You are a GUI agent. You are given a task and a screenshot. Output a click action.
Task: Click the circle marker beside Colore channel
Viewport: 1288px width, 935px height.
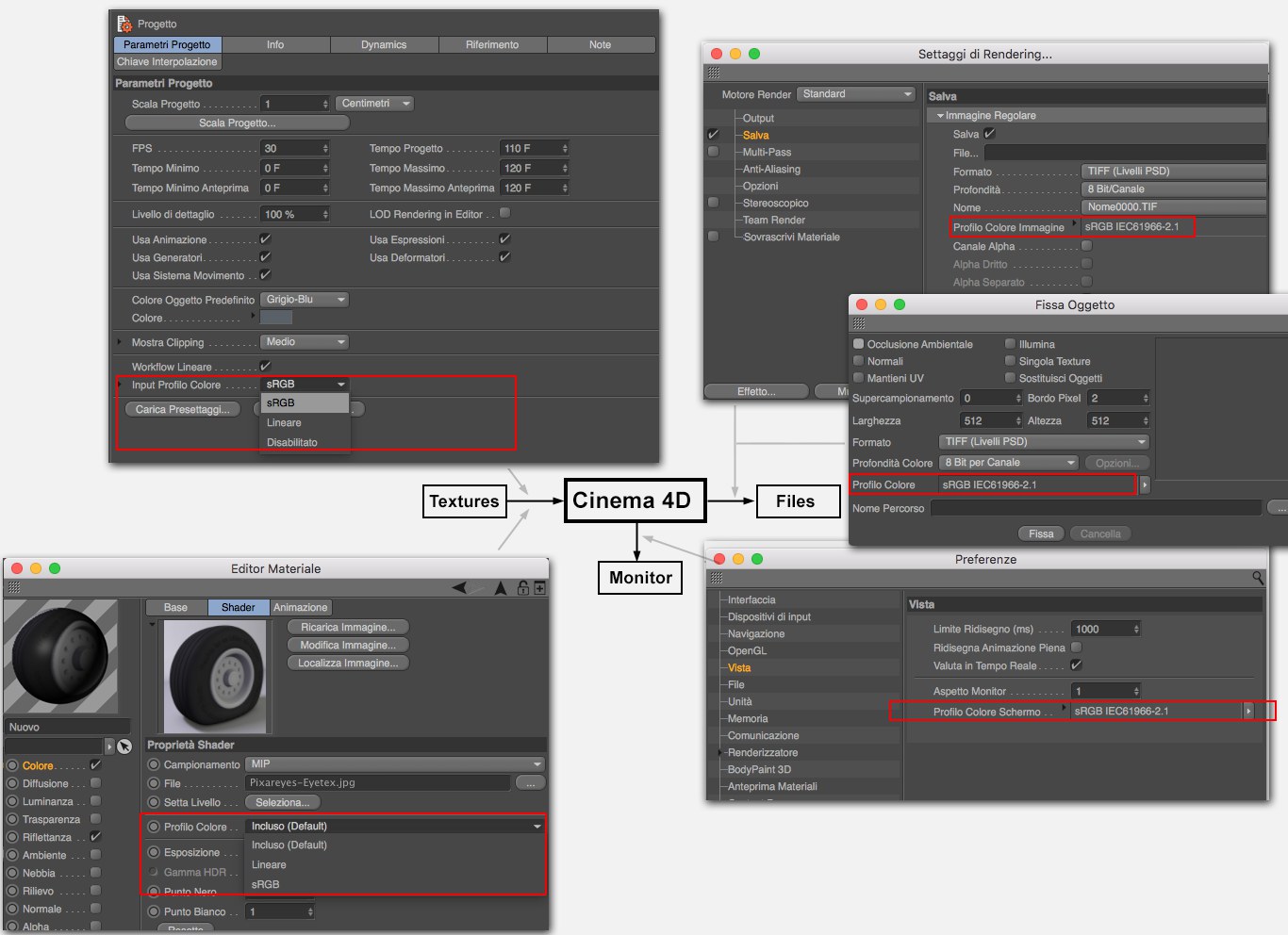pyautogui.click(x=12, y=765)
